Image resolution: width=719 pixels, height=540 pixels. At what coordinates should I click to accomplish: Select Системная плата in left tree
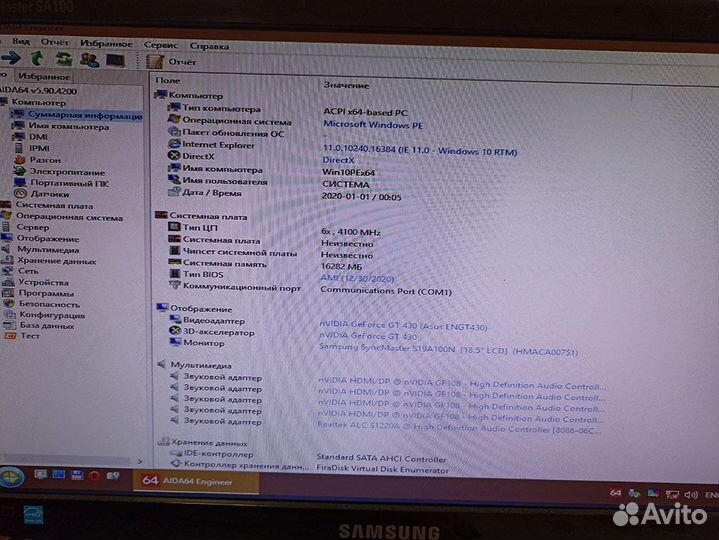coord(54,205)
